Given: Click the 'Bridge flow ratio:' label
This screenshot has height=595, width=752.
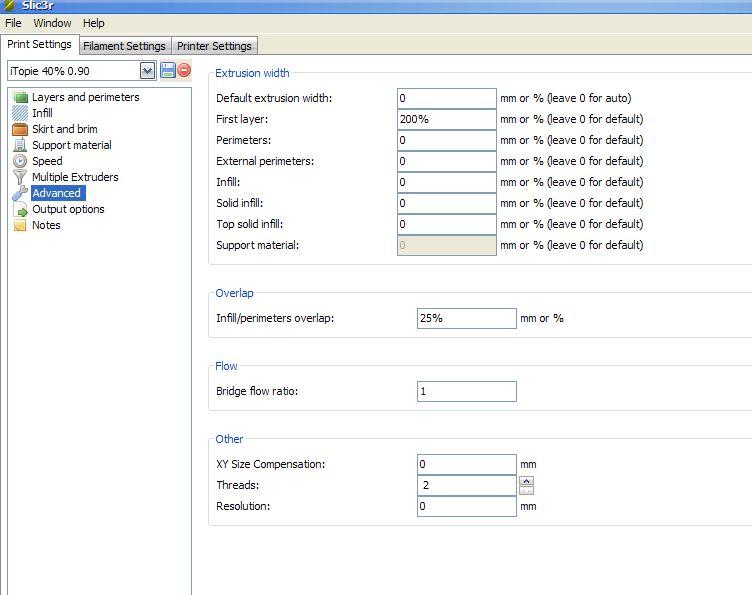Looking at the screenshot, I should pos(257,391).
